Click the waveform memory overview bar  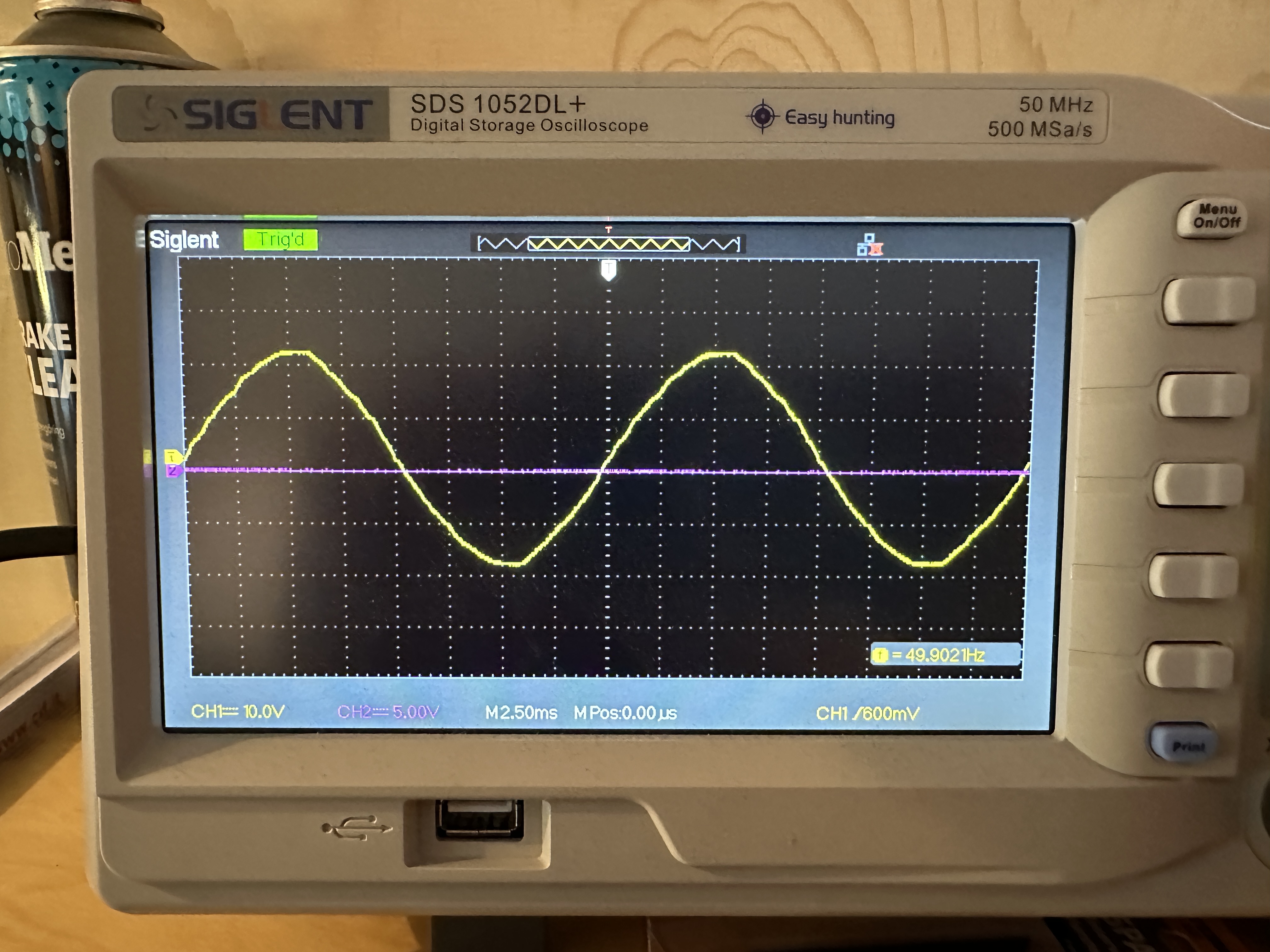(609, 244)
